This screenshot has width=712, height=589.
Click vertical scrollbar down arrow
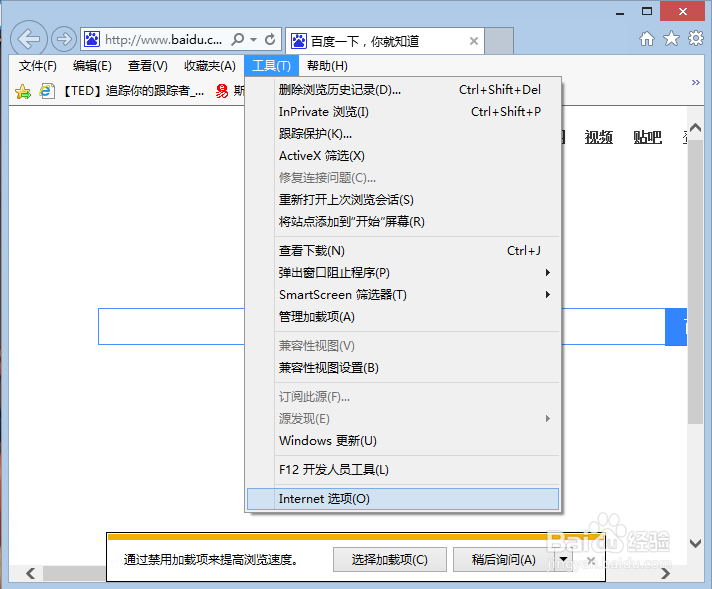(695, 543)
